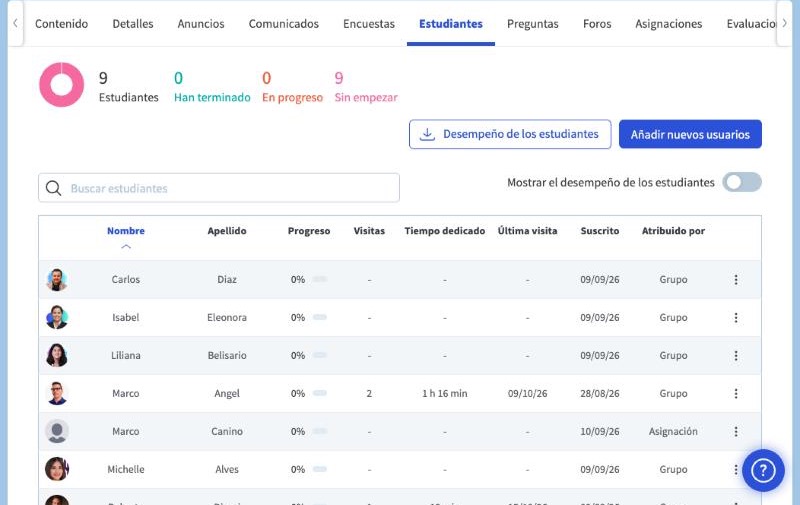Click Marco Angel's profile avatar
This screenshot has width=800, height=505.
[x=57, y=393]
